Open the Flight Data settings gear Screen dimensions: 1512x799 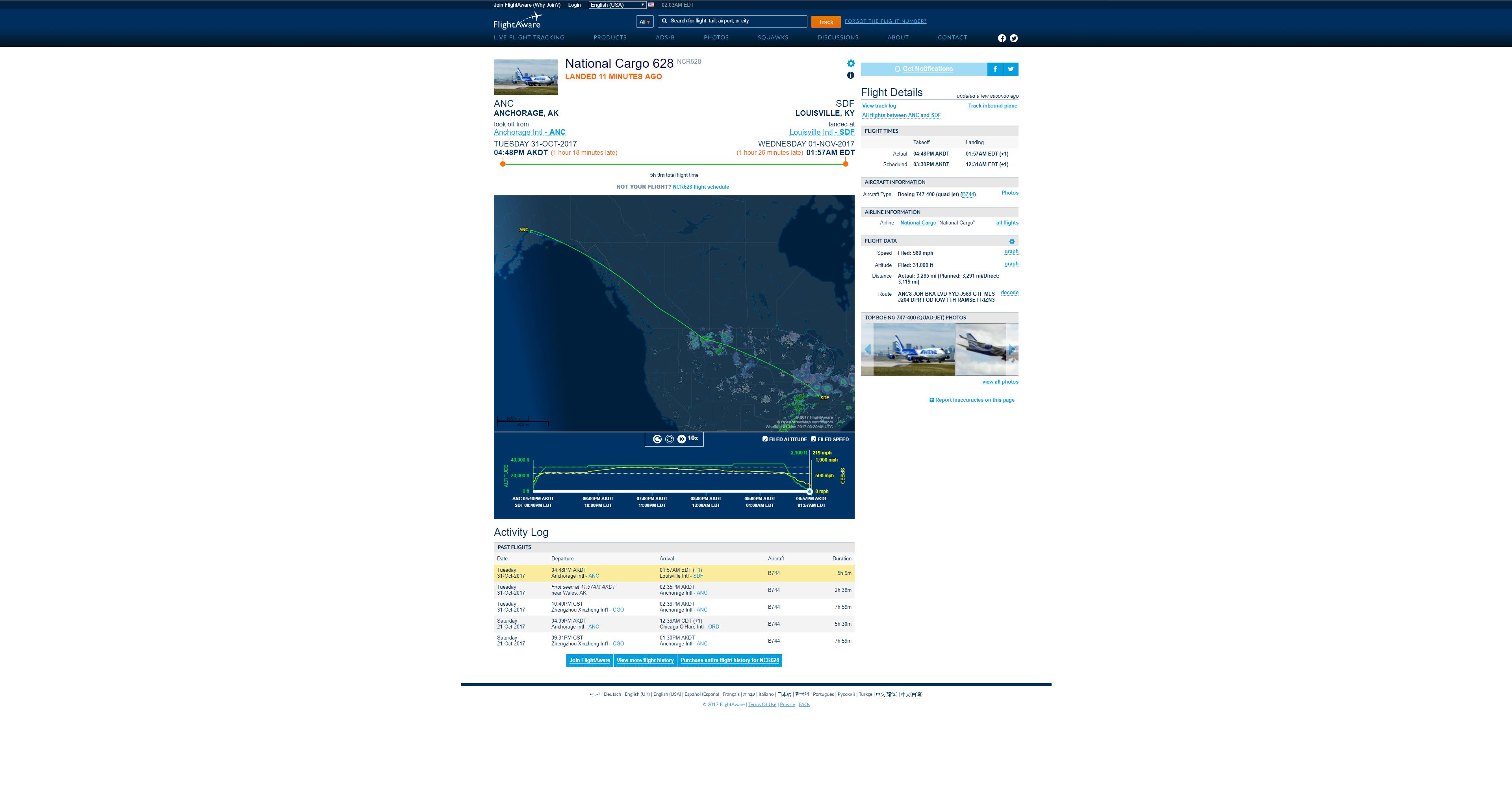[1011, 241]
